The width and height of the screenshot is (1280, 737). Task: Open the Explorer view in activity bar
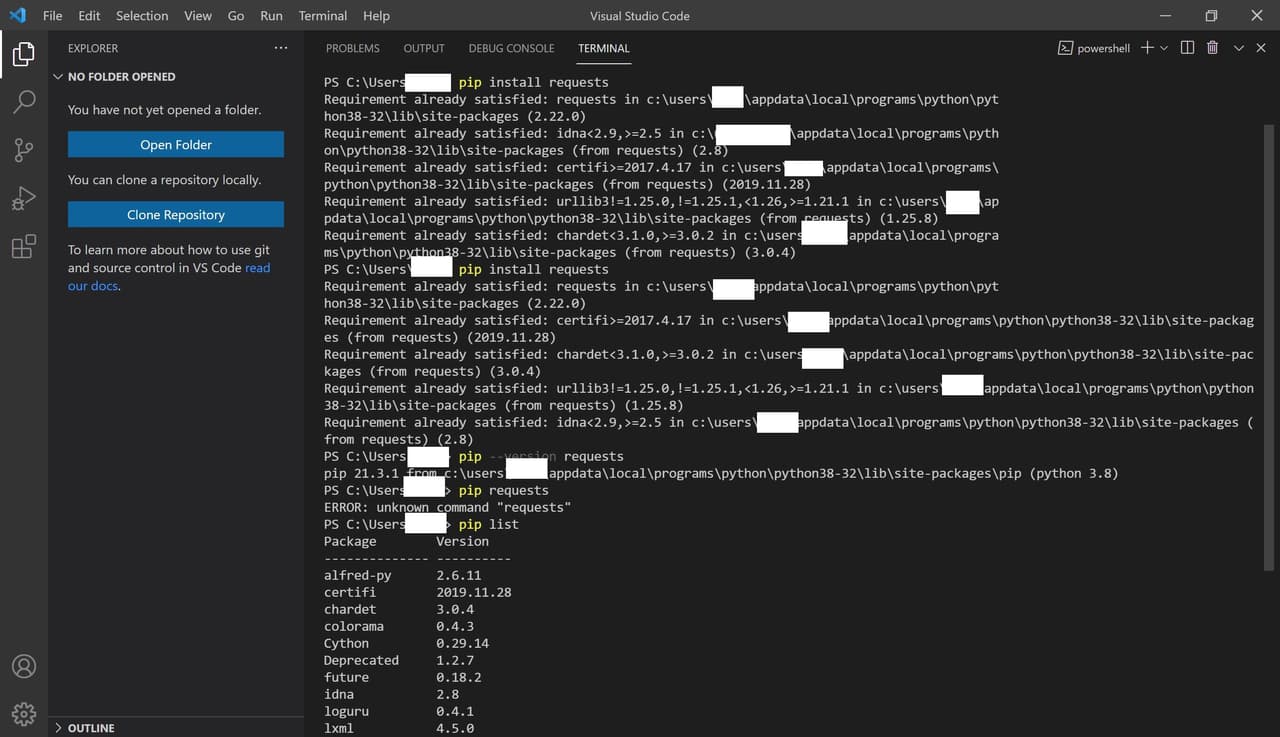pyautogui.click(x=24, y=53)
